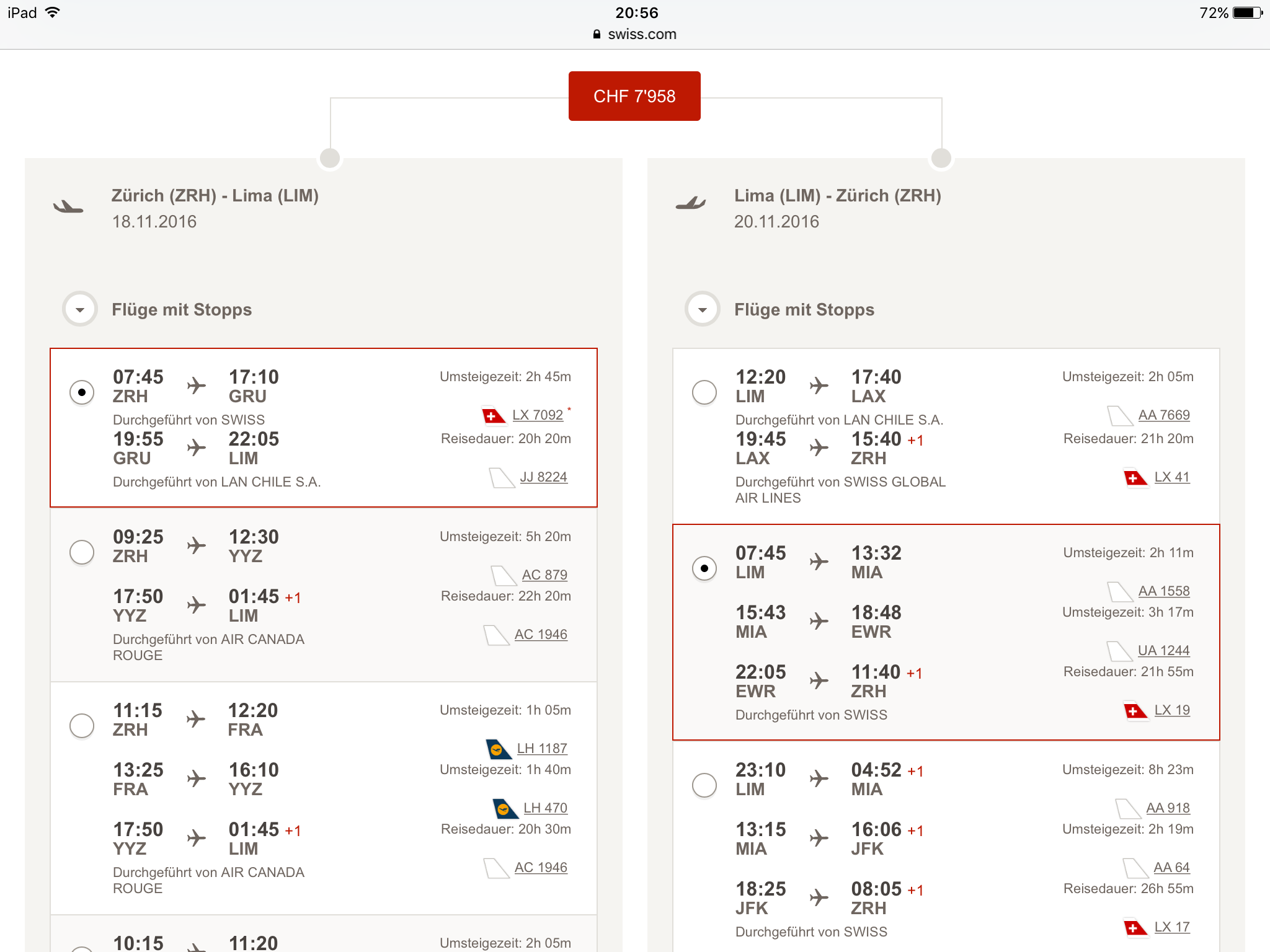The image size is (1270, 952).
Task: Open flight details for AA 918
Action: (x=1168, y=808)
